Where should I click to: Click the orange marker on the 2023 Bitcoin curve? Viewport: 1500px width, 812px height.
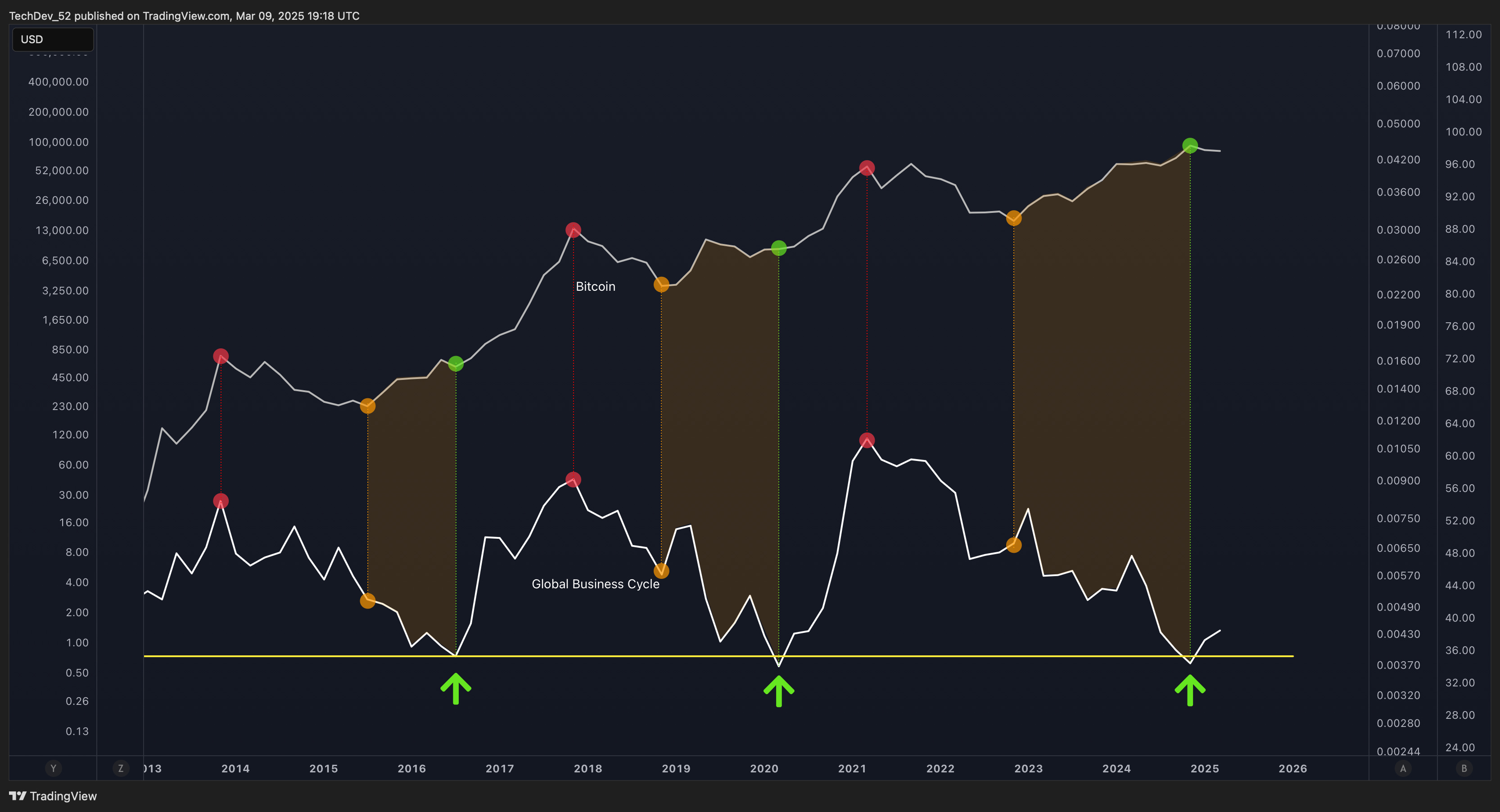1014,218
